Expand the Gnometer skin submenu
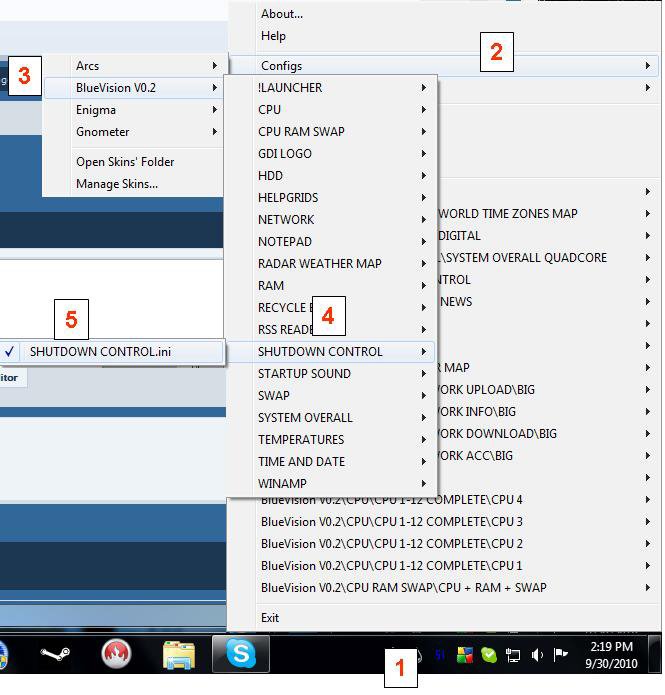Image resolution: width=665 pixels, height=695 pixels. point(134,132)
